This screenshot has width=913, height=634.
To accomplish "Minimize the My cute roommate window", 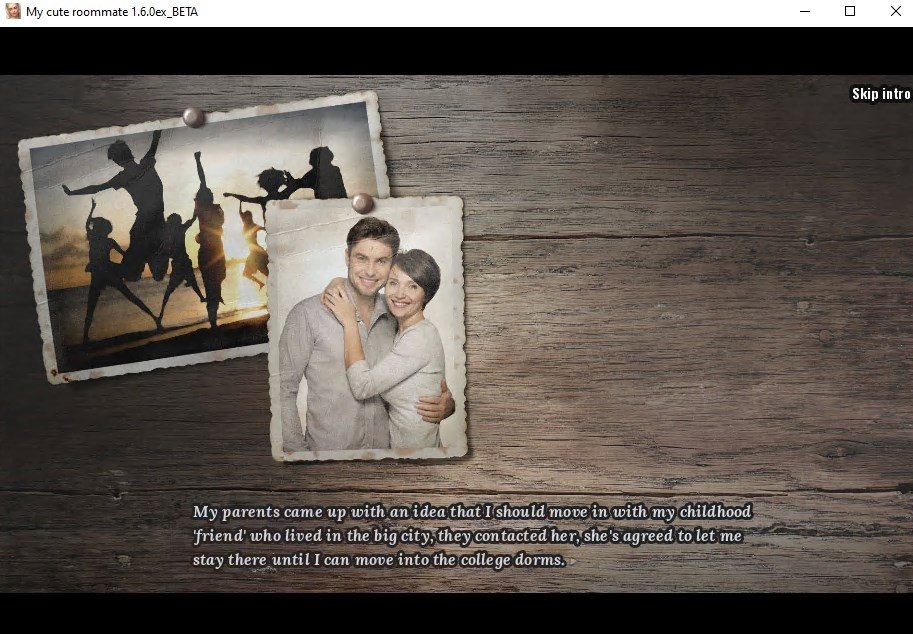I will point(805,11).
